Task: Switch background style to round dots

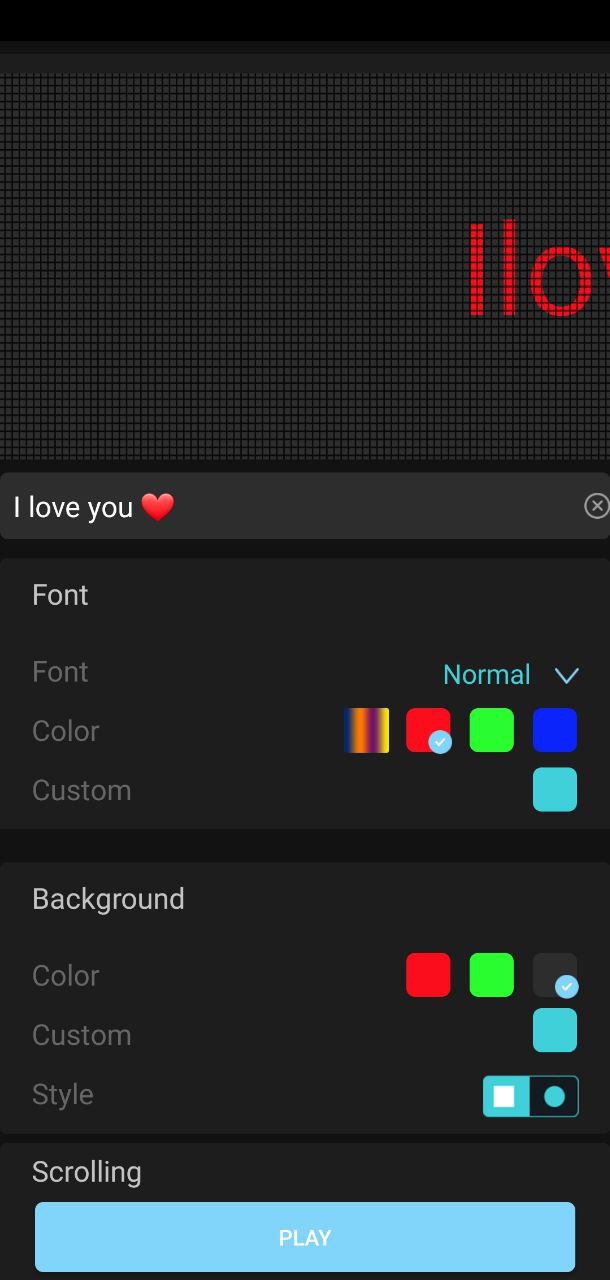Action: [554, 1097]
